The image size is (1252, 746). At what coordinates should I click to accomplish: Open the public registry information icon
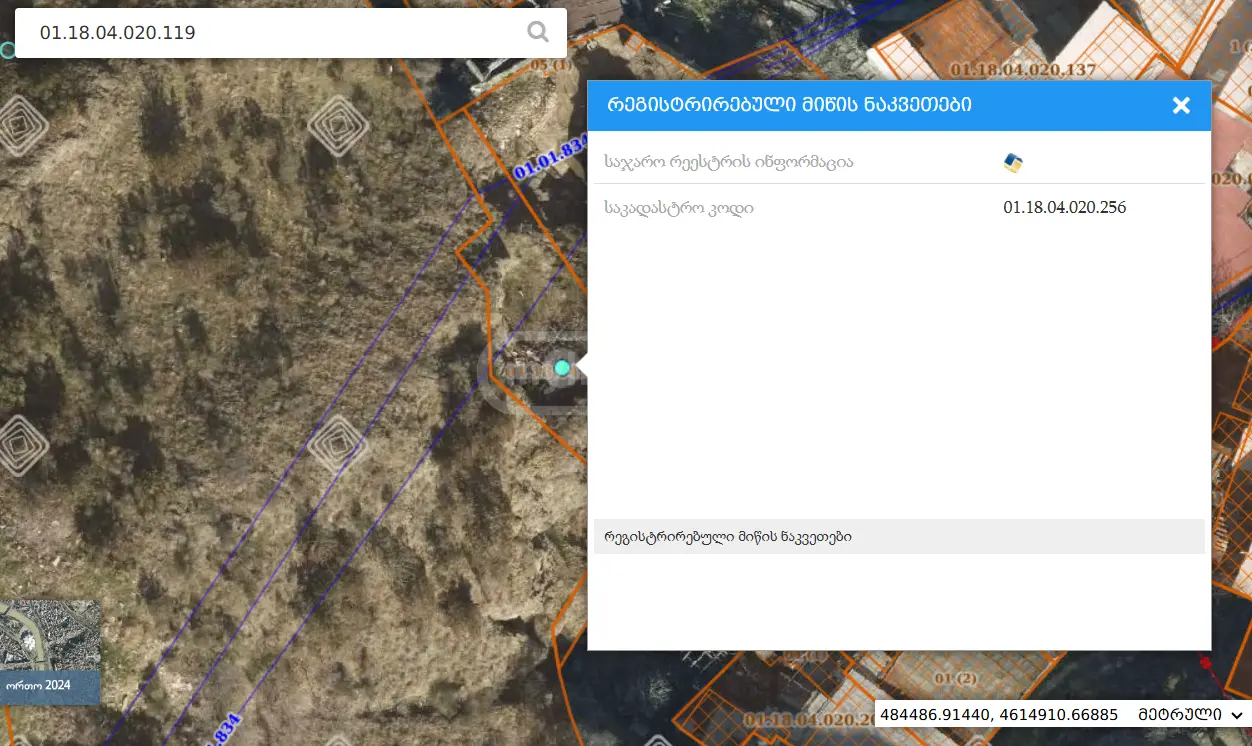point(1013,162)
